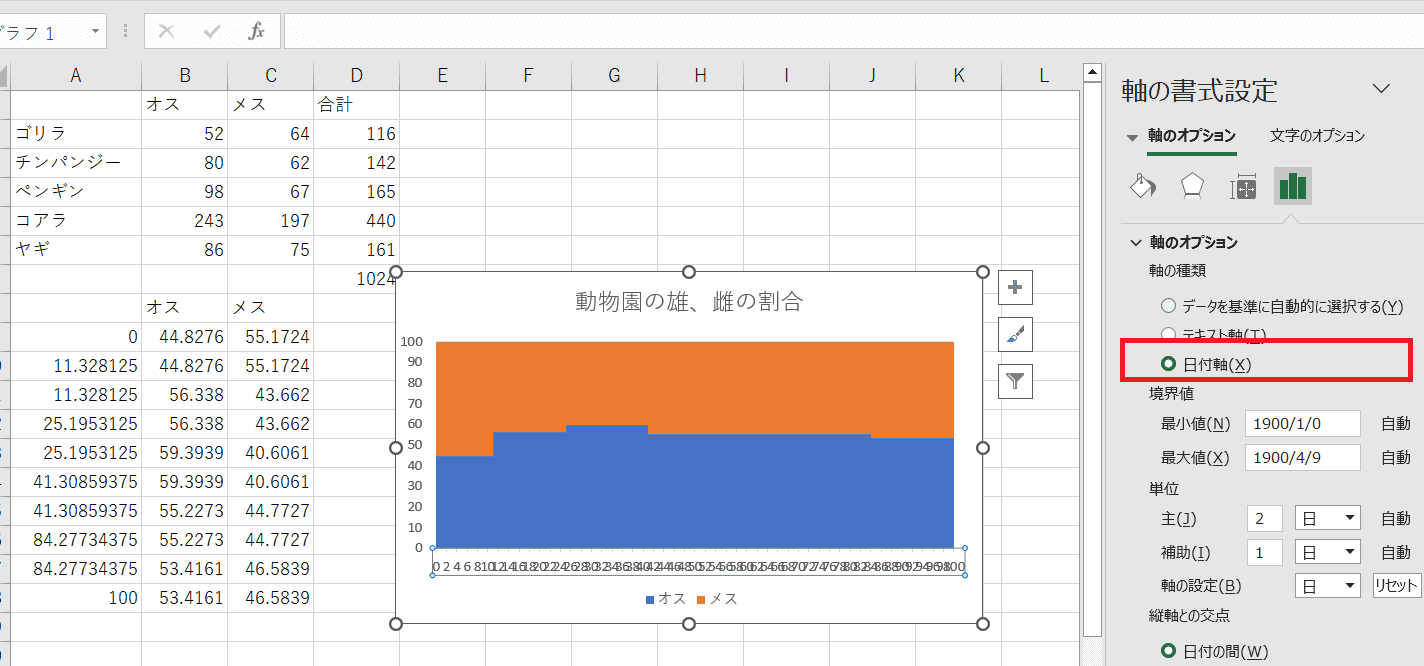Select column D header
The image size is (1424, 666).
click(356, 75)
